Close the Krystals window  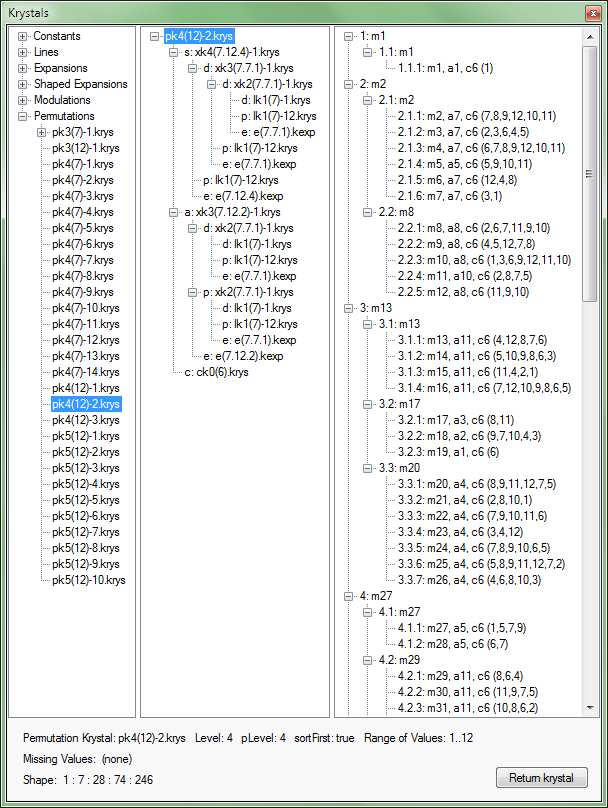(593, 13)
